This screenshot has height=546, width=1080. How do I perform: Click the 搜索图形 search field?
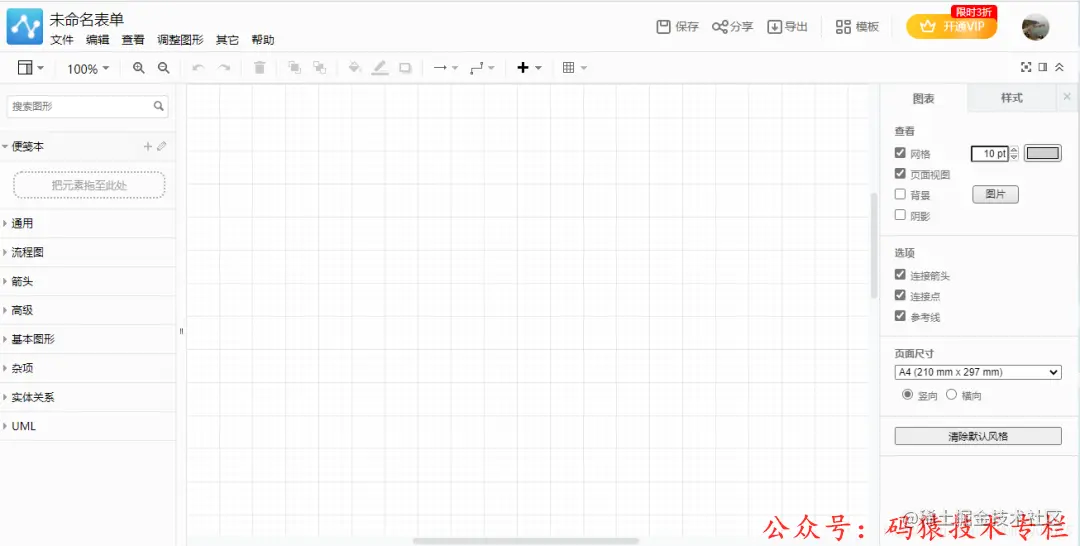(x=87, y=107)
